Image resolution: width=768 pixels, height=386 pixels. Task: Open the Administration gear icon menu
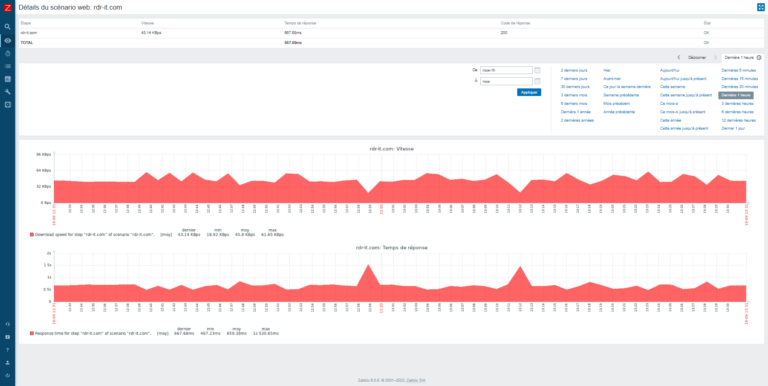pos(7,104)
